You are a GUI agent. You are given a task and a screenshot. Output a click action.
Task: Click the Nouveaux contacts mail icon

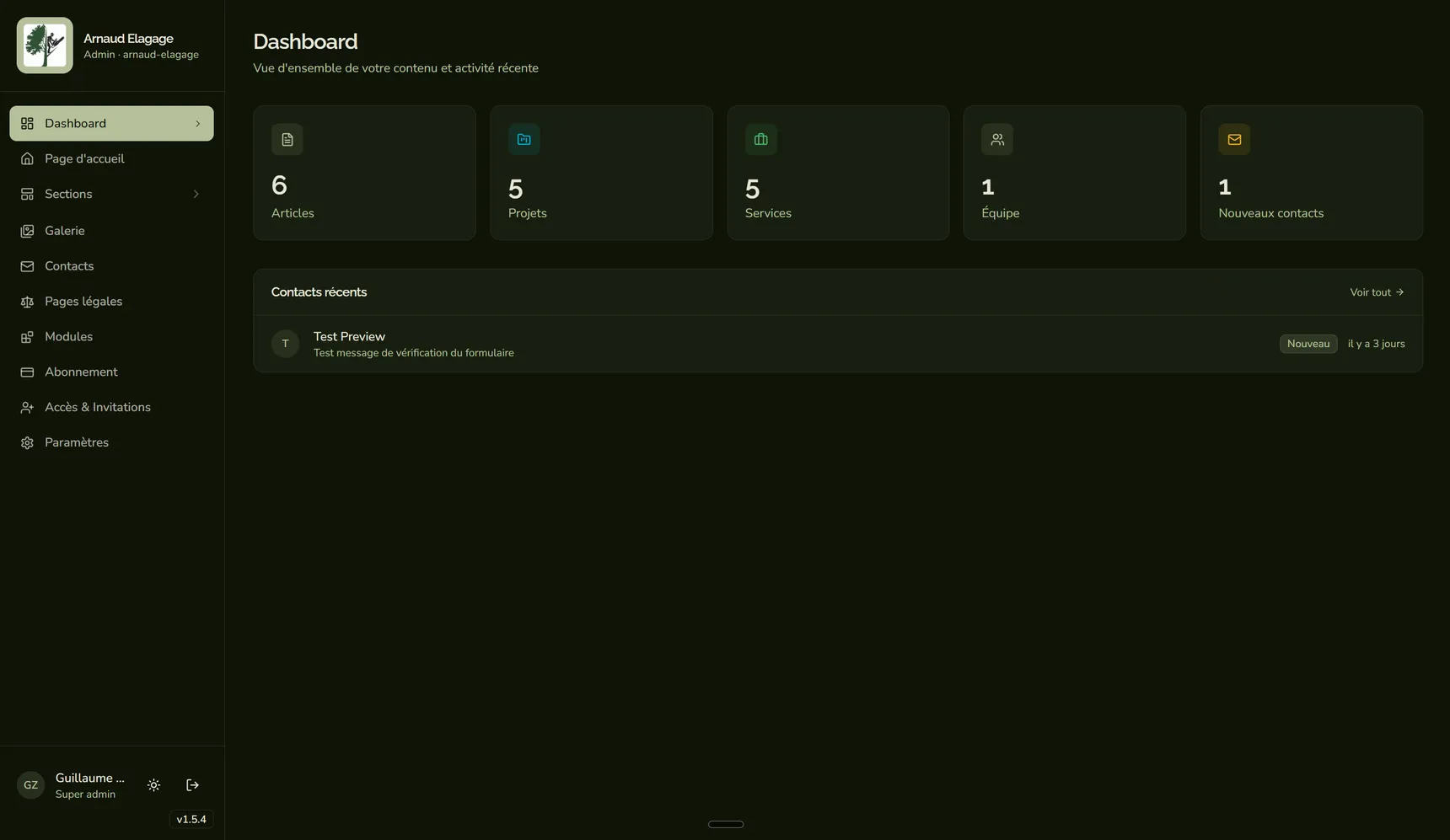(1234, 140)
